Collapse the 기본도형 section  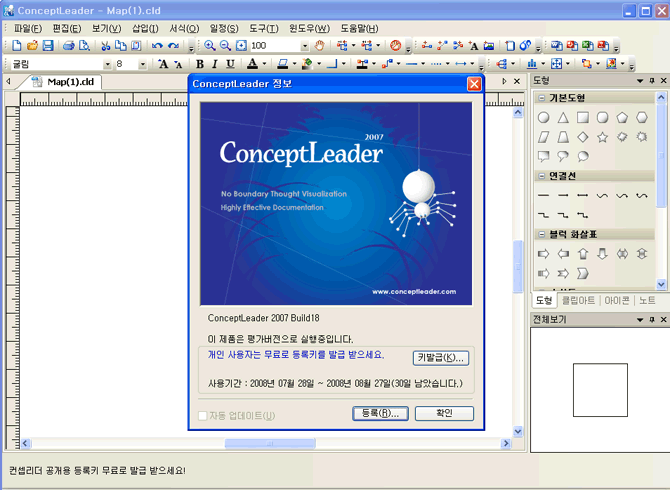[541, 98]
